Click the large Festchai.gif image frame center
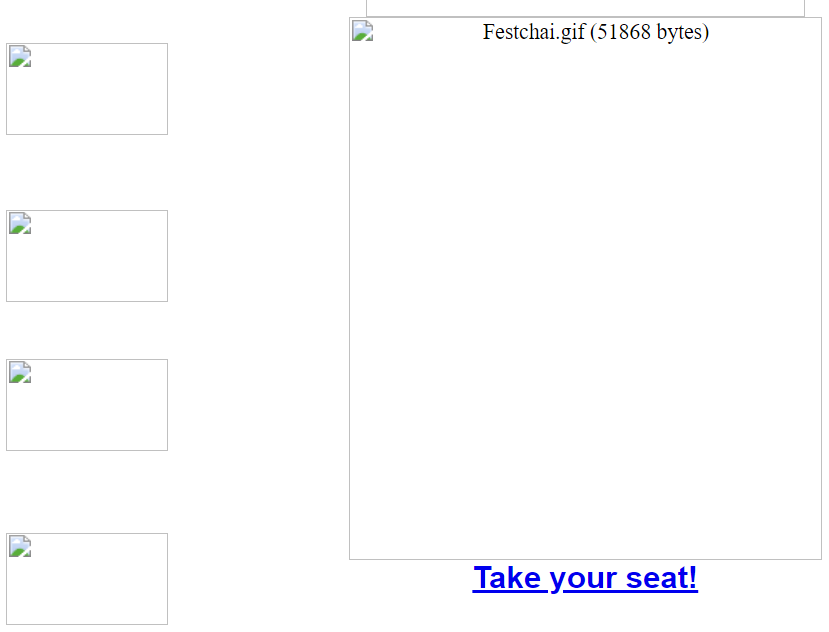 (585, 288)
